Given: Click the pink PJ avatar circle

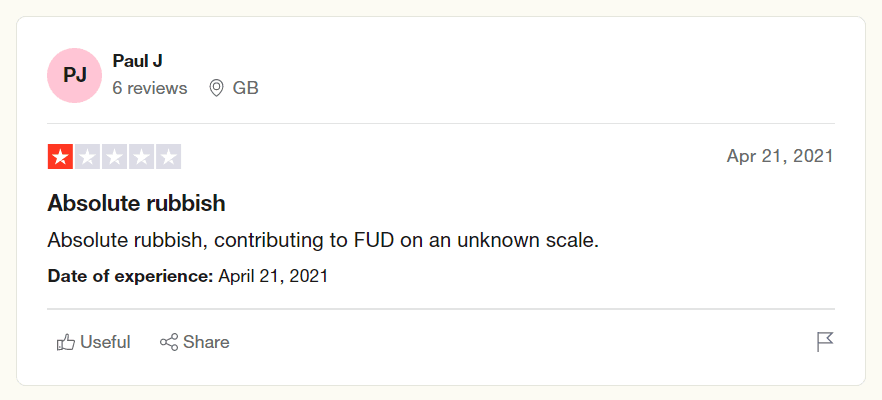Looking at the screenshot, I should (x=74, y=75).
